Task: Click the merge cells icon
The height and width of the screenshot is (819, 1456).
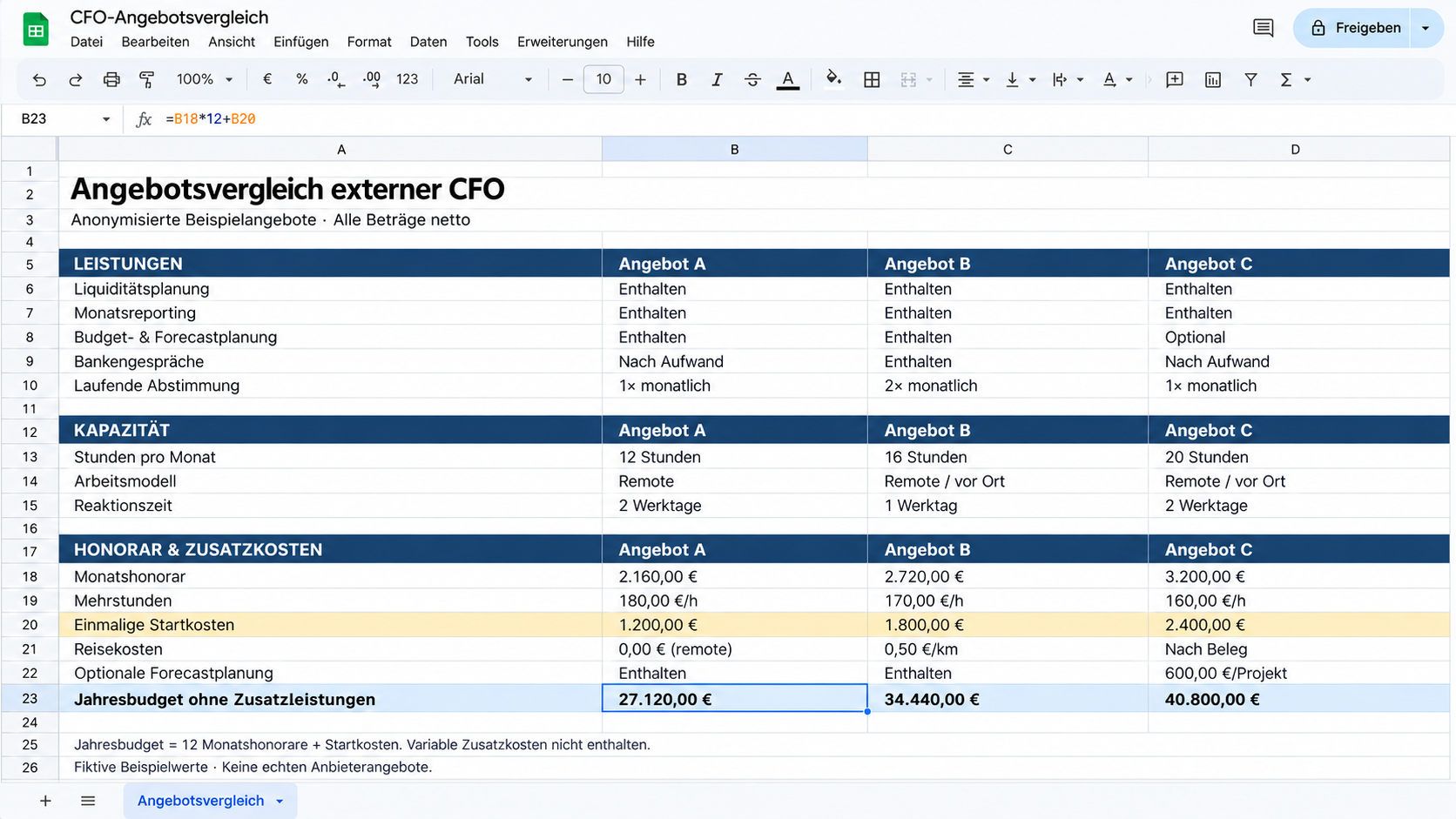Action: [x=908, y=80]
